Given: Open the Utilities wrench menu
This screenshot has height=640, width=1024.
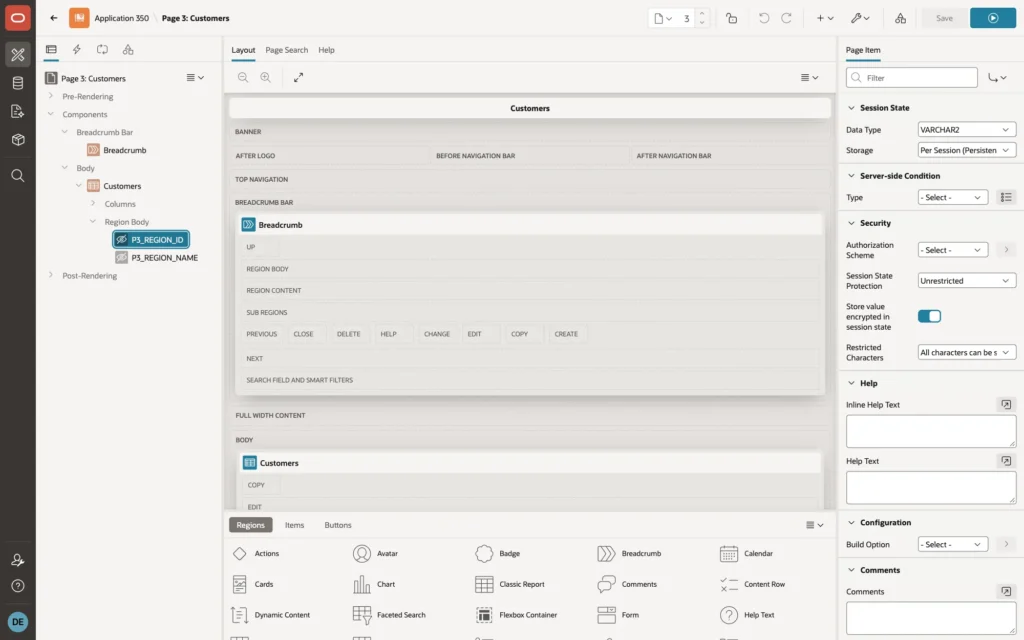Looking at the screenshot, I should pos(860,18).
